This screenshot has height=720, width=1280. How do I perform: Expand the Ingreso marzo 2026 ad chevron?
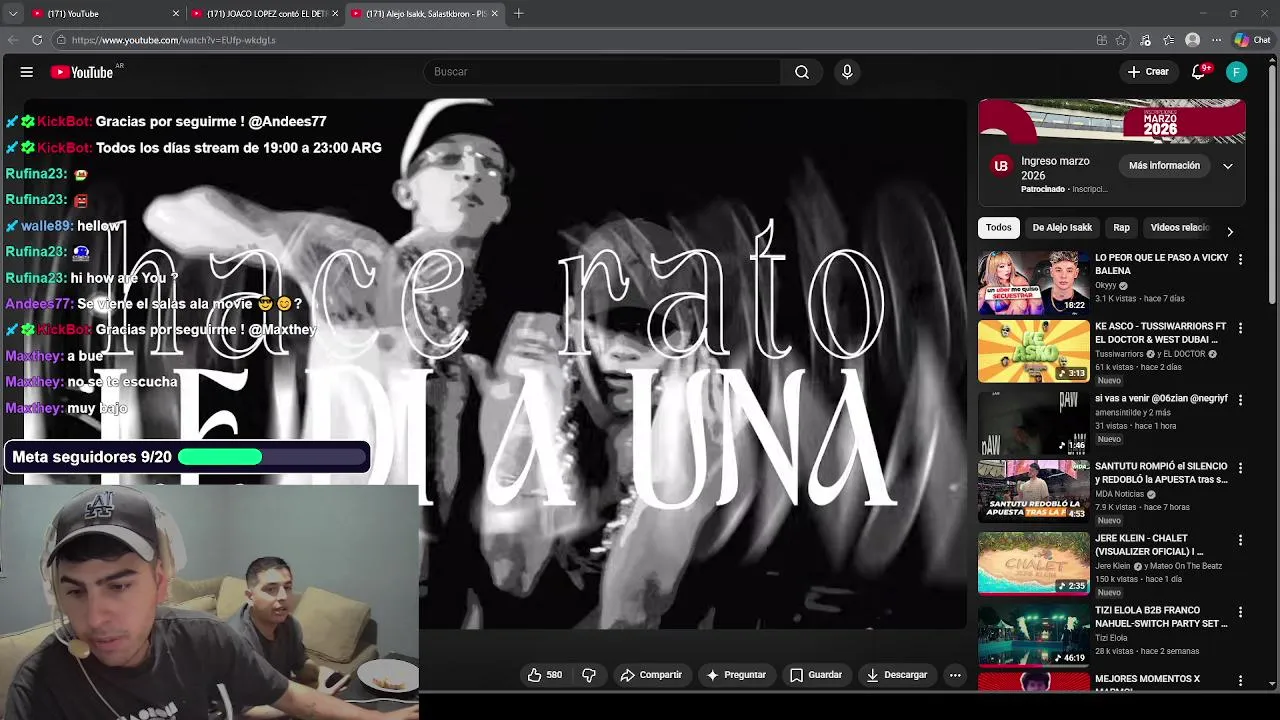[1228, 166]
